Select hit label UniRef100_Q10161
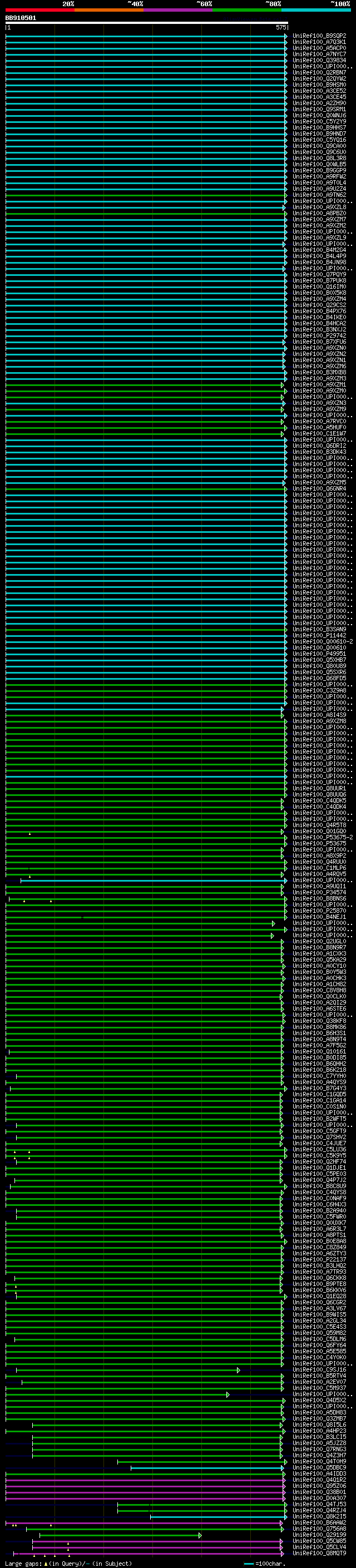The image size is (356, 1568). coord(319,1051)
